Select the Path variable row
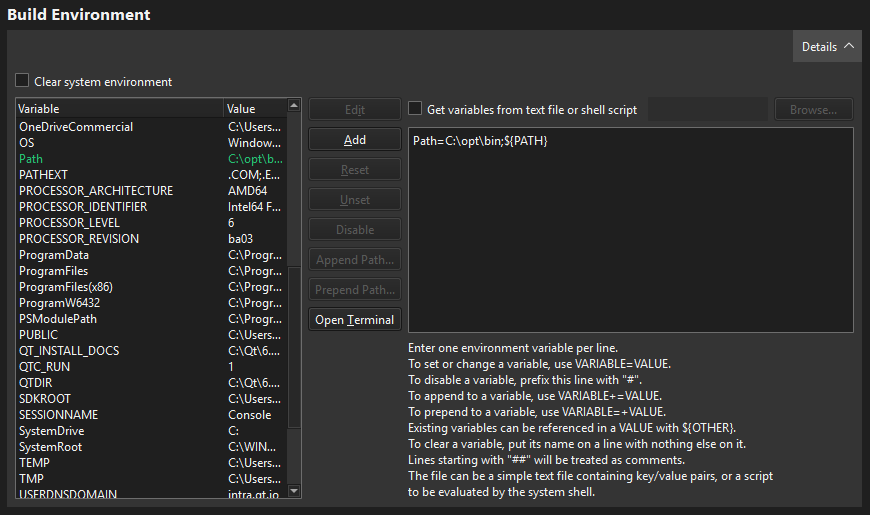 pyautogui.click(x=151, y=159)
